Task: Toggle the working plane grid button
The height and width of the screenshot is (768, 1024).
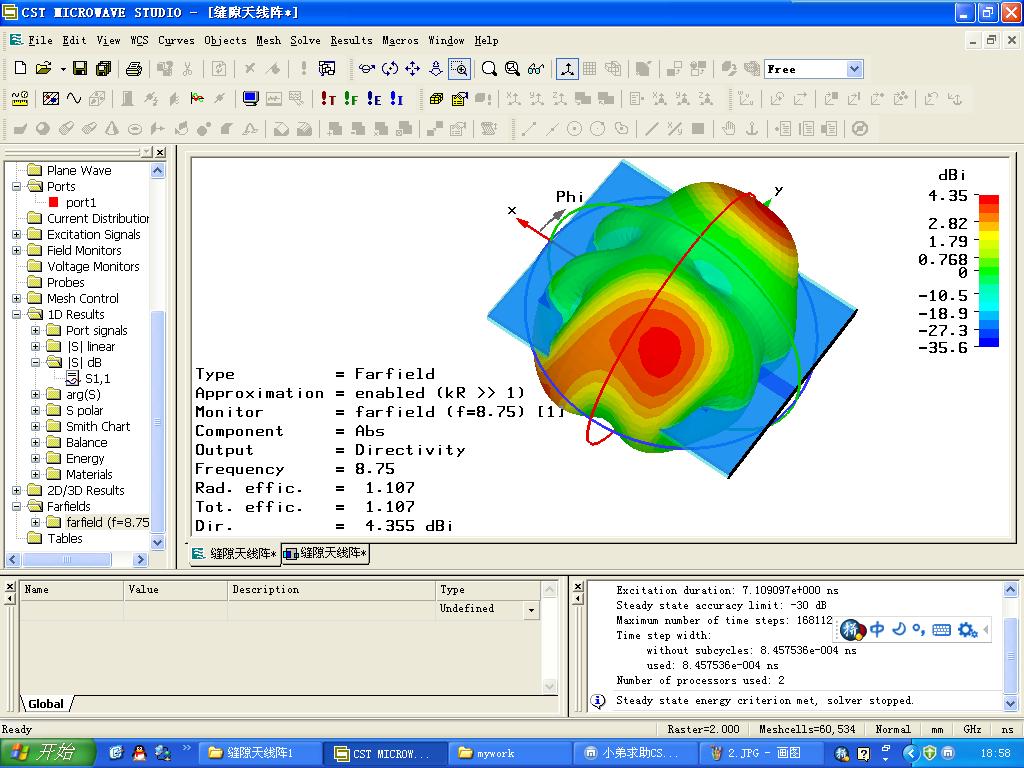Action: [x=590, y=68]
